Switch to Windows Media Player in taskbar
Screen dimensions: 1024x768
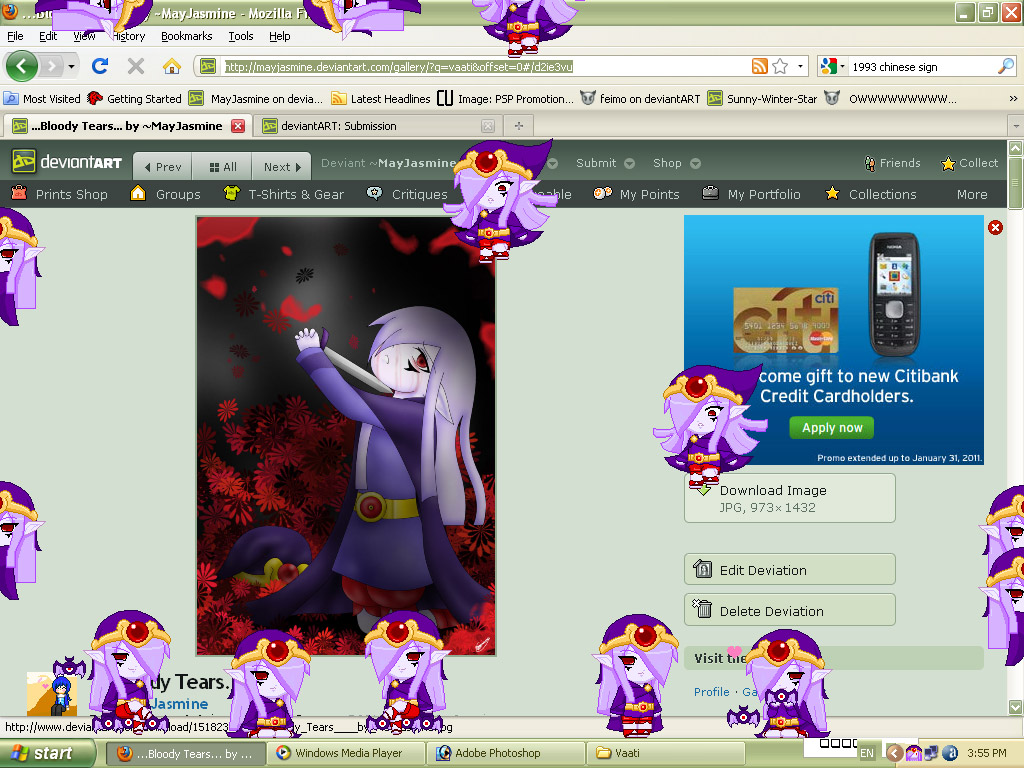click(347, 753)
